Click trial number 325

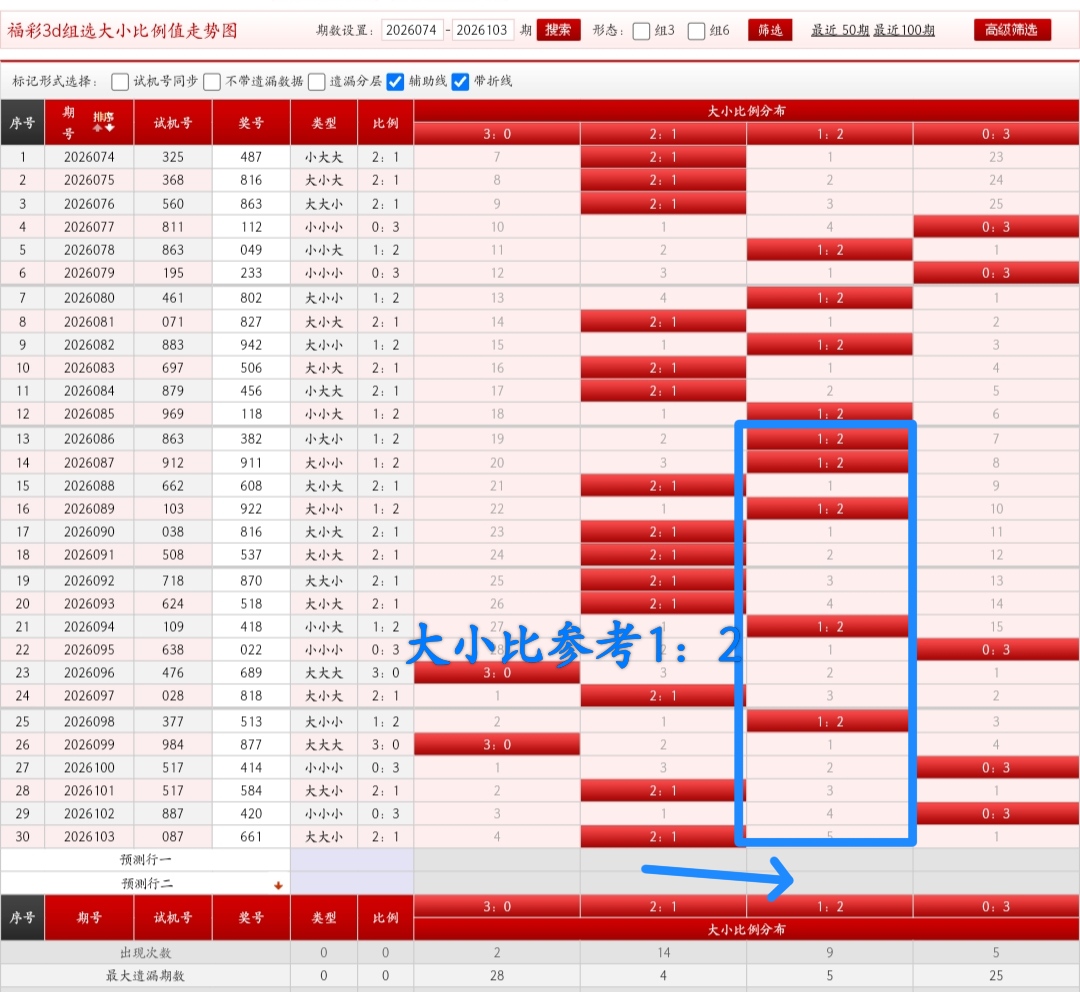(x=173, y=157)
